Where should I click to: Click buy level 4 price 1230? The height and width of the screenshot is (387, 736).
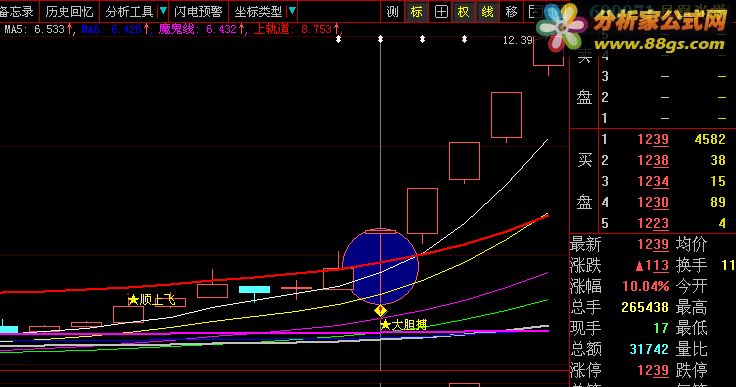(x=653, y=202)
